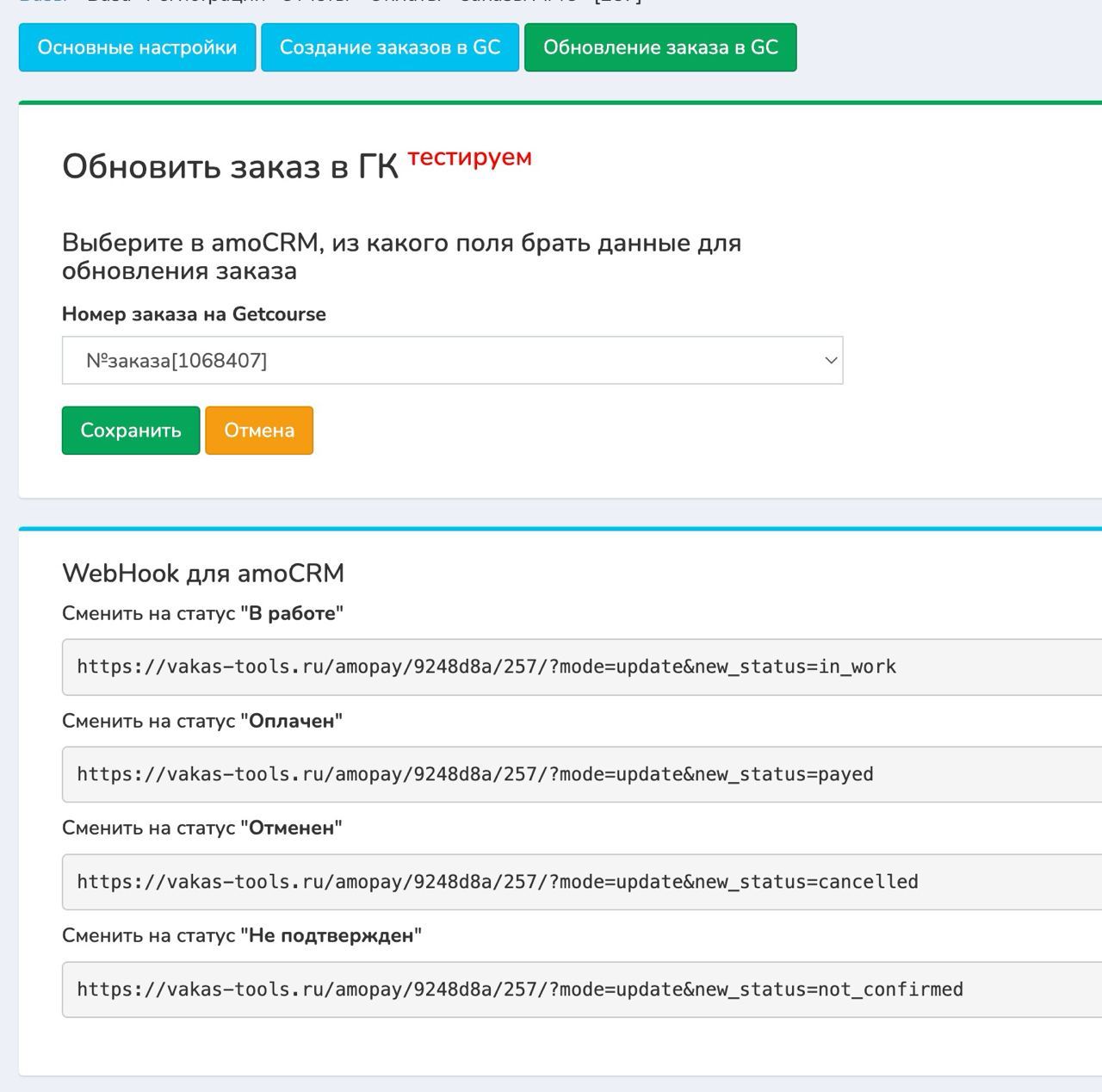1102x1092 pixels.
Task: Click the Сменить на статус "Отменен" label
Action: [x=202, y=828]
